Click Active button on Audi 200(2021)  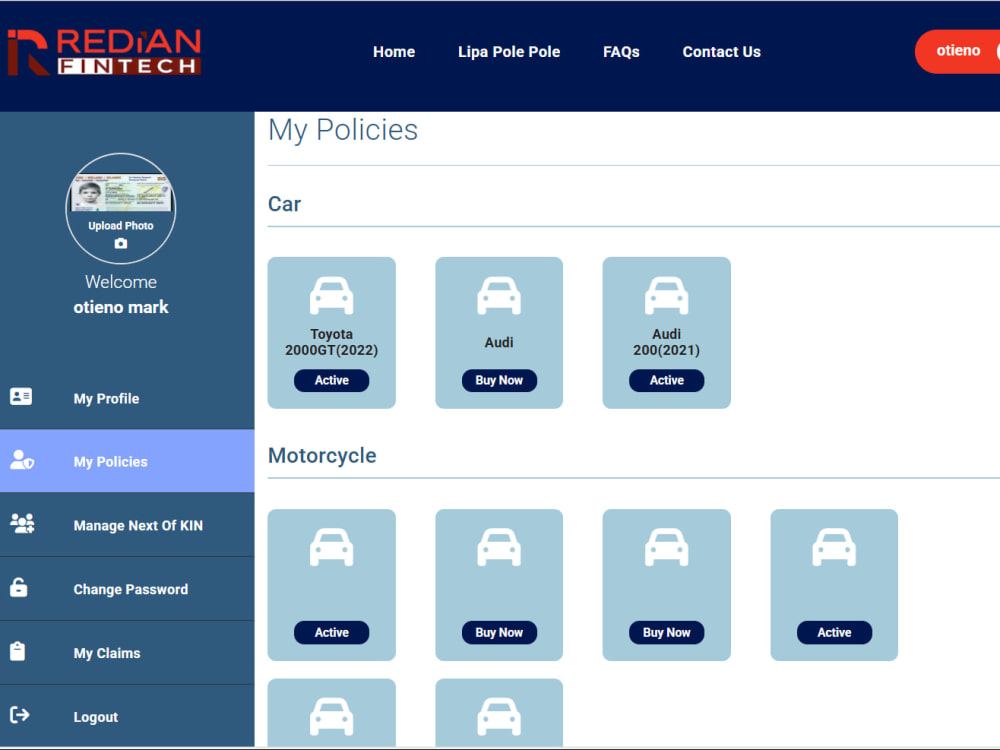click(x=666, y=381)
